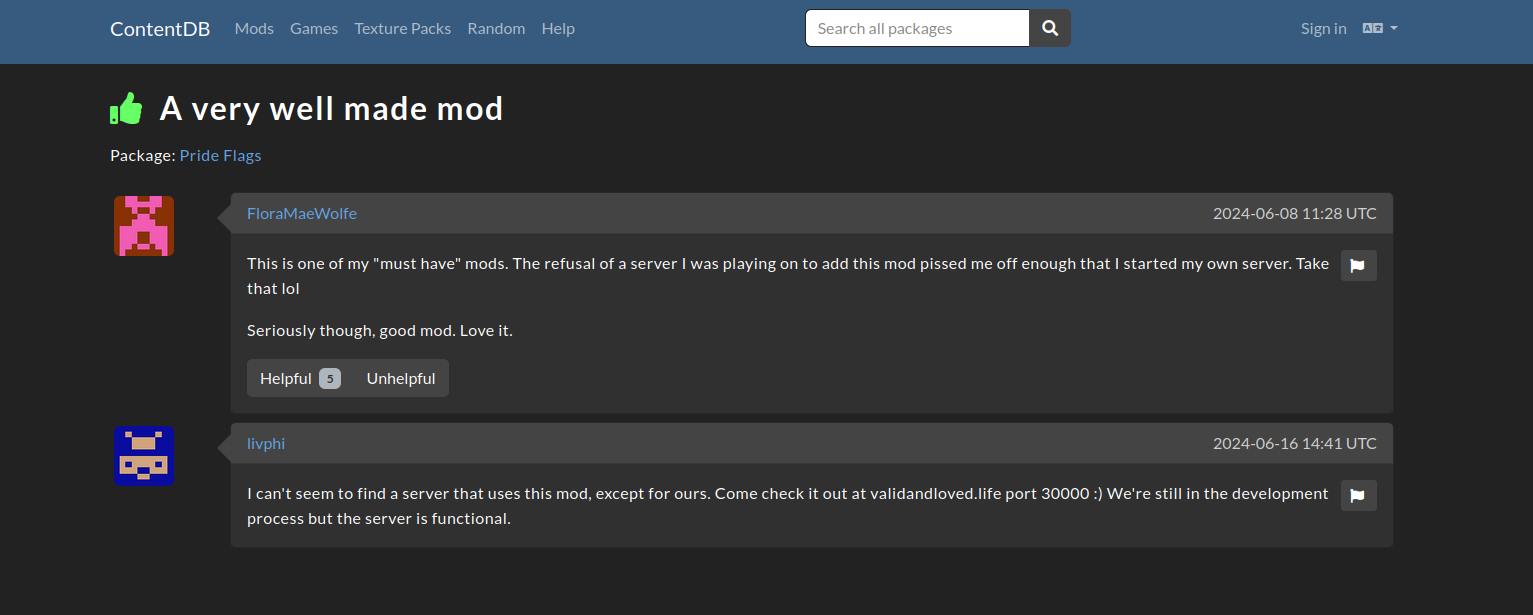Mark the review as Helpful
Image resolution: width=1533 pixels, height=615 pixels.
[300, 378]
